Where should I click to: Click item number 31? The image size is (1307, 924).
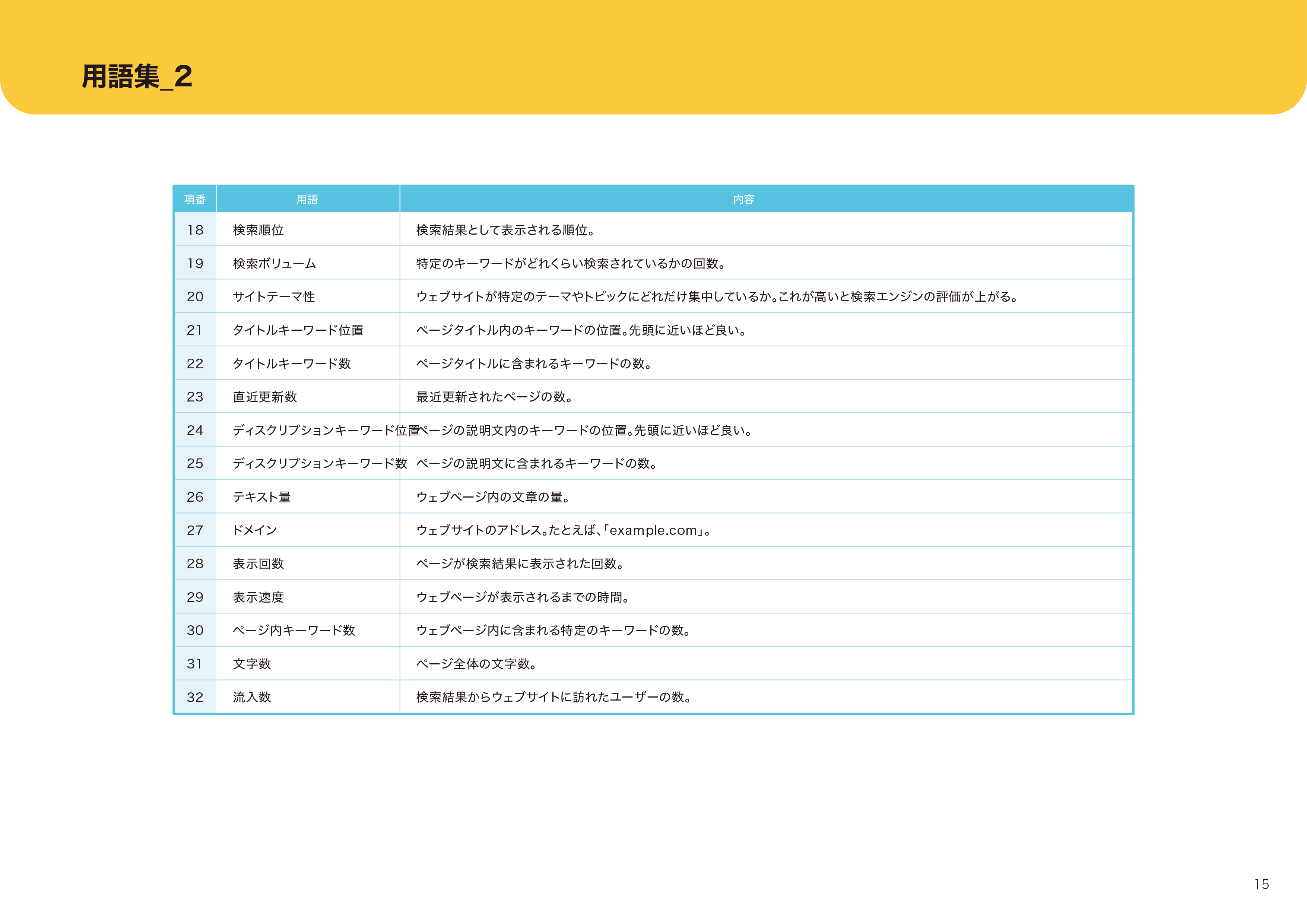[195, 664]
